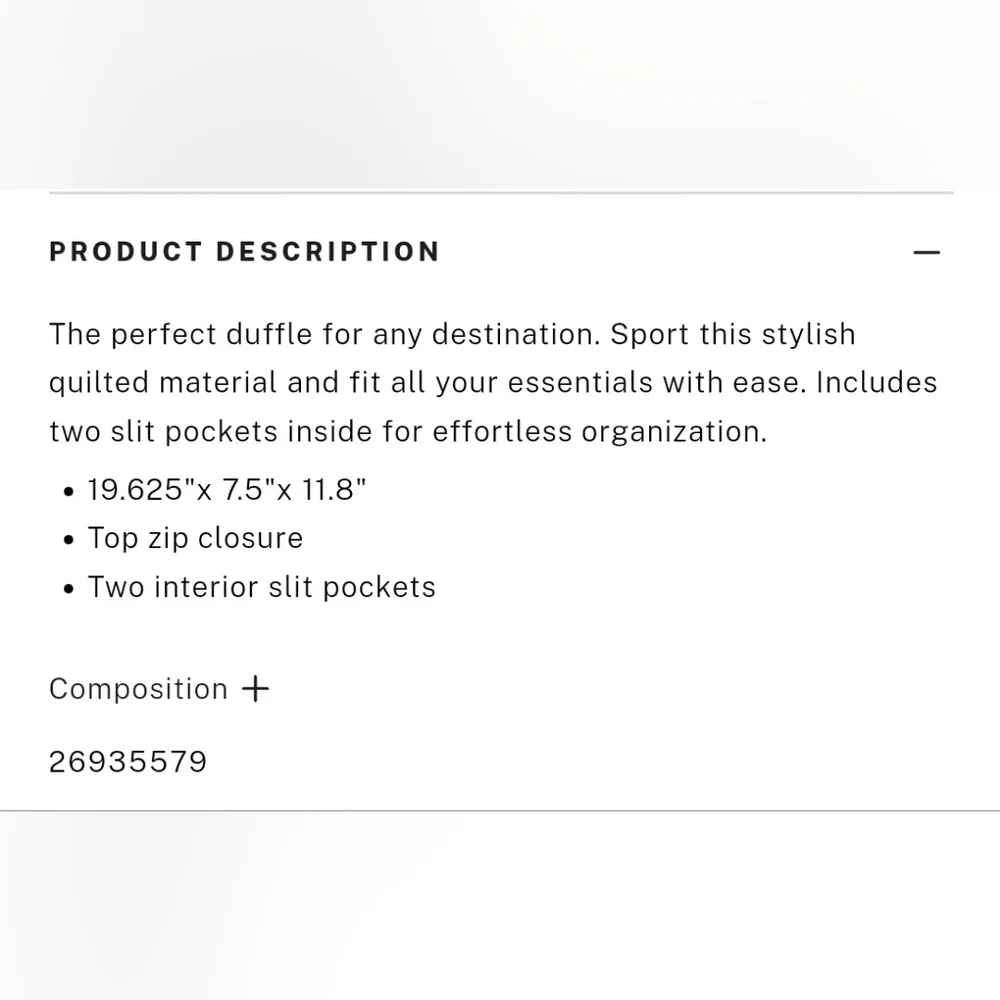The width and height of the screenshot is (1000, 1000).
Task: Click the duffle description paragraph
Action: 494,382
